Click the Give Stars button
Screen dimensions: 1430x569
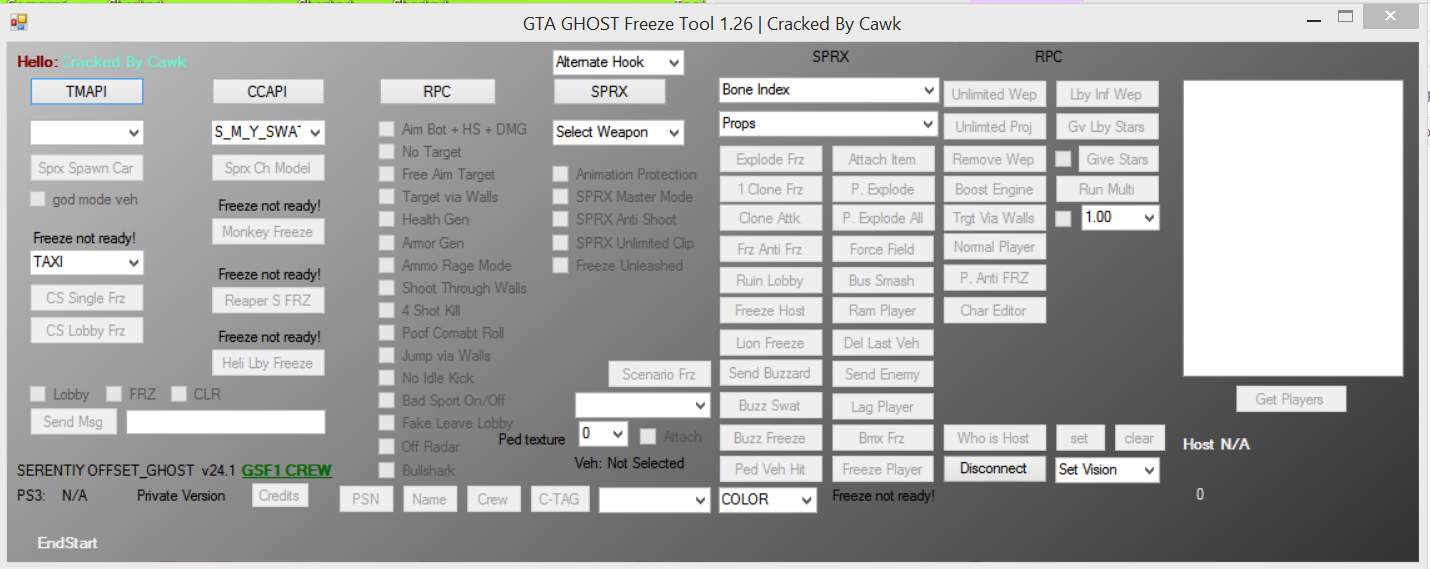coord(1117,159)
